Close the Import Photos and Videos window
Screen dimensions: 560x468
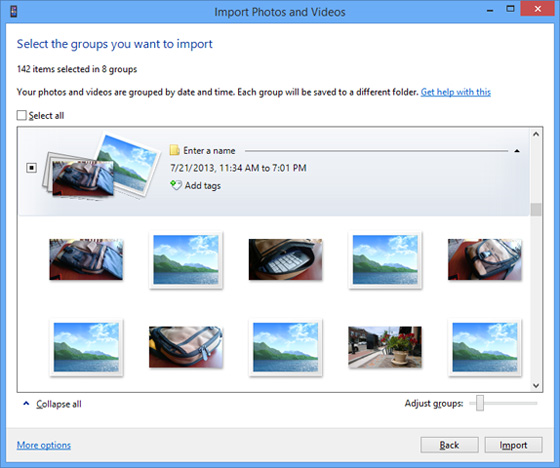click(538, 9)
